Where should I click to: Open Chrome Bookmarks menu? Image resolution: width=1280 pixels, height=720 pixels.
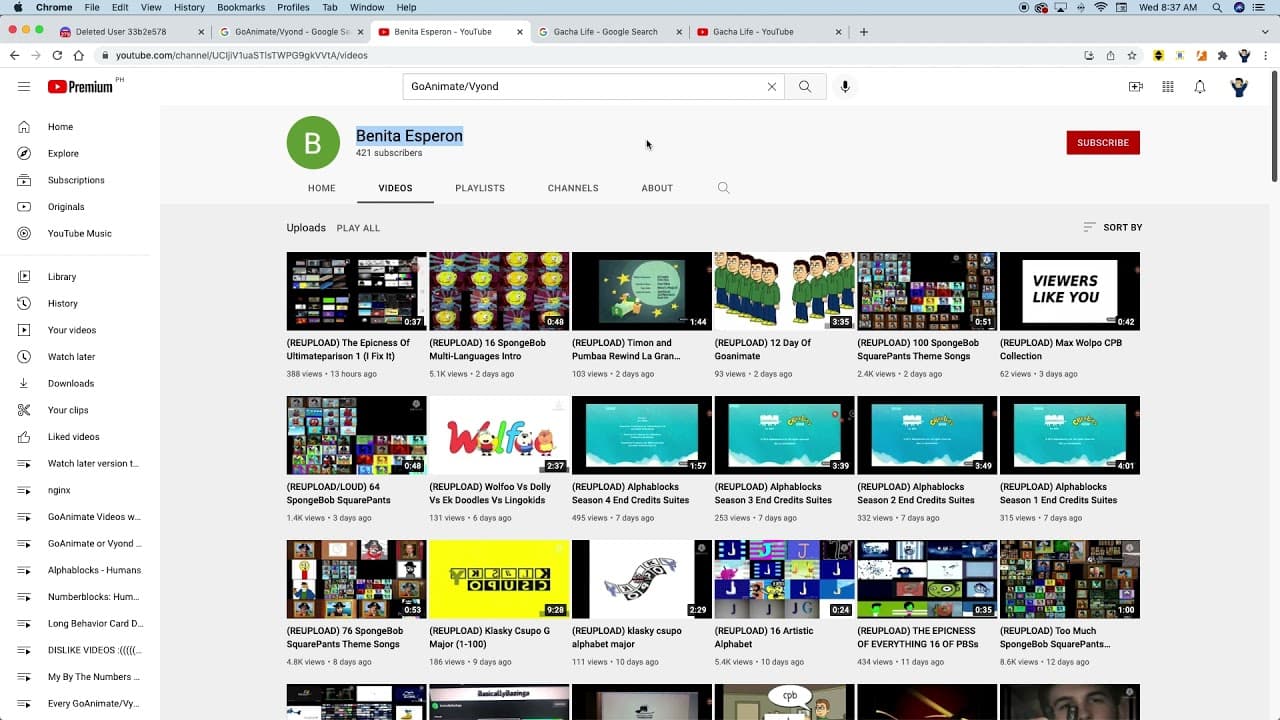241,7
